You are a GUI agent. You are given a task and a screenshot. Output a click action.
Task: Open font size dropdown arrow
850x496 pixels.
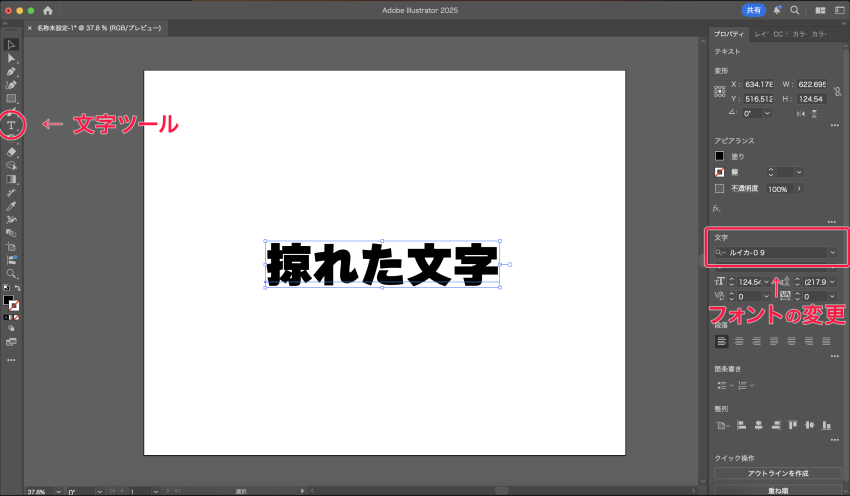click(767, 282)
